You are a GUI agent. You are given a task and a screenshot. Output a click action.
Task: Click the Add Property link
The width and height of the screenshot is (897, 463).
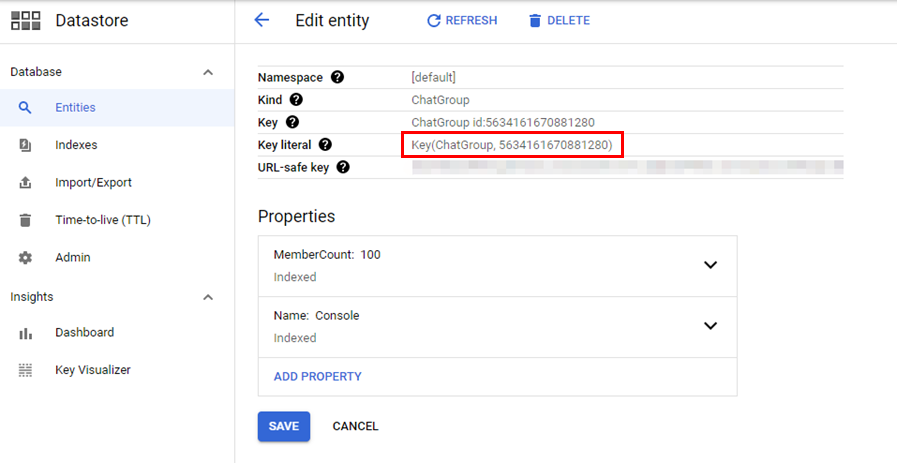point(317,377)
